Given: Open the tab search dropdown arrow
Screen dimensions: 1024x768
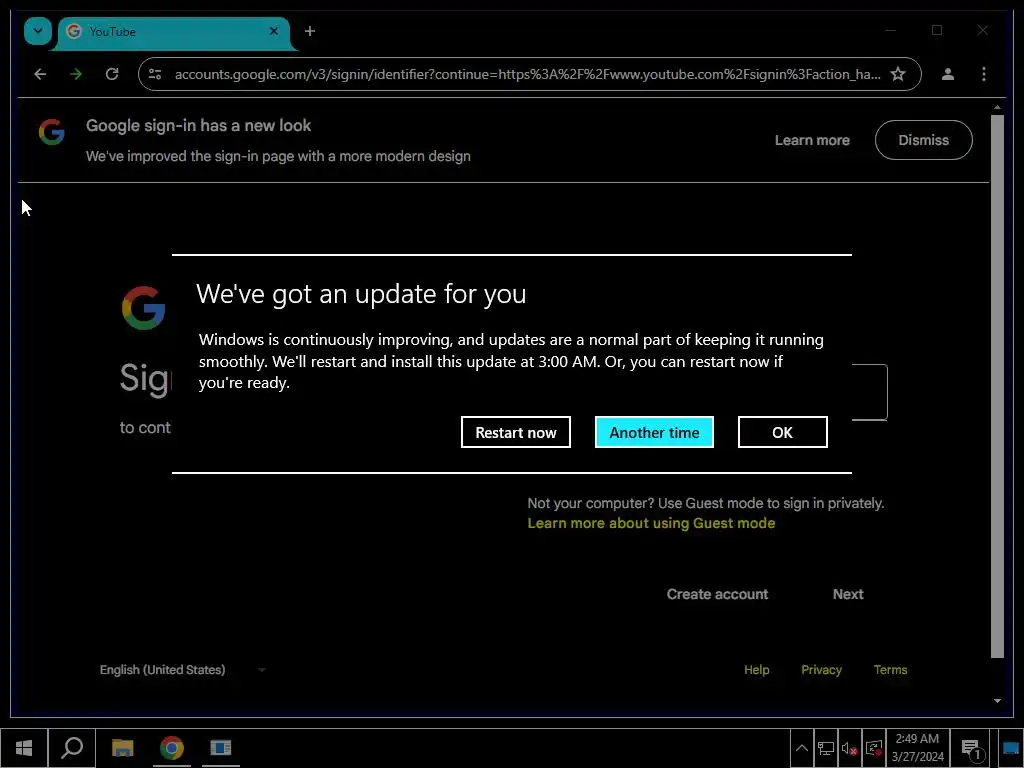Looking at the screenshot, I should pyautogui.click(x=37, y=31).
